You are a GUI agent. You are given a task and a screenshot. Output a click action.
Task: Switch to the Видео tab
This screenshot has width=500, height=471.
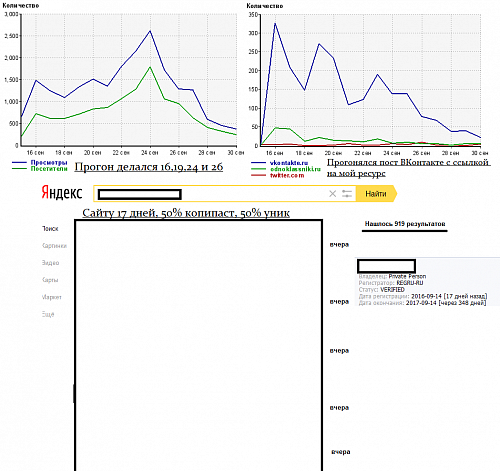pos(50,263)
